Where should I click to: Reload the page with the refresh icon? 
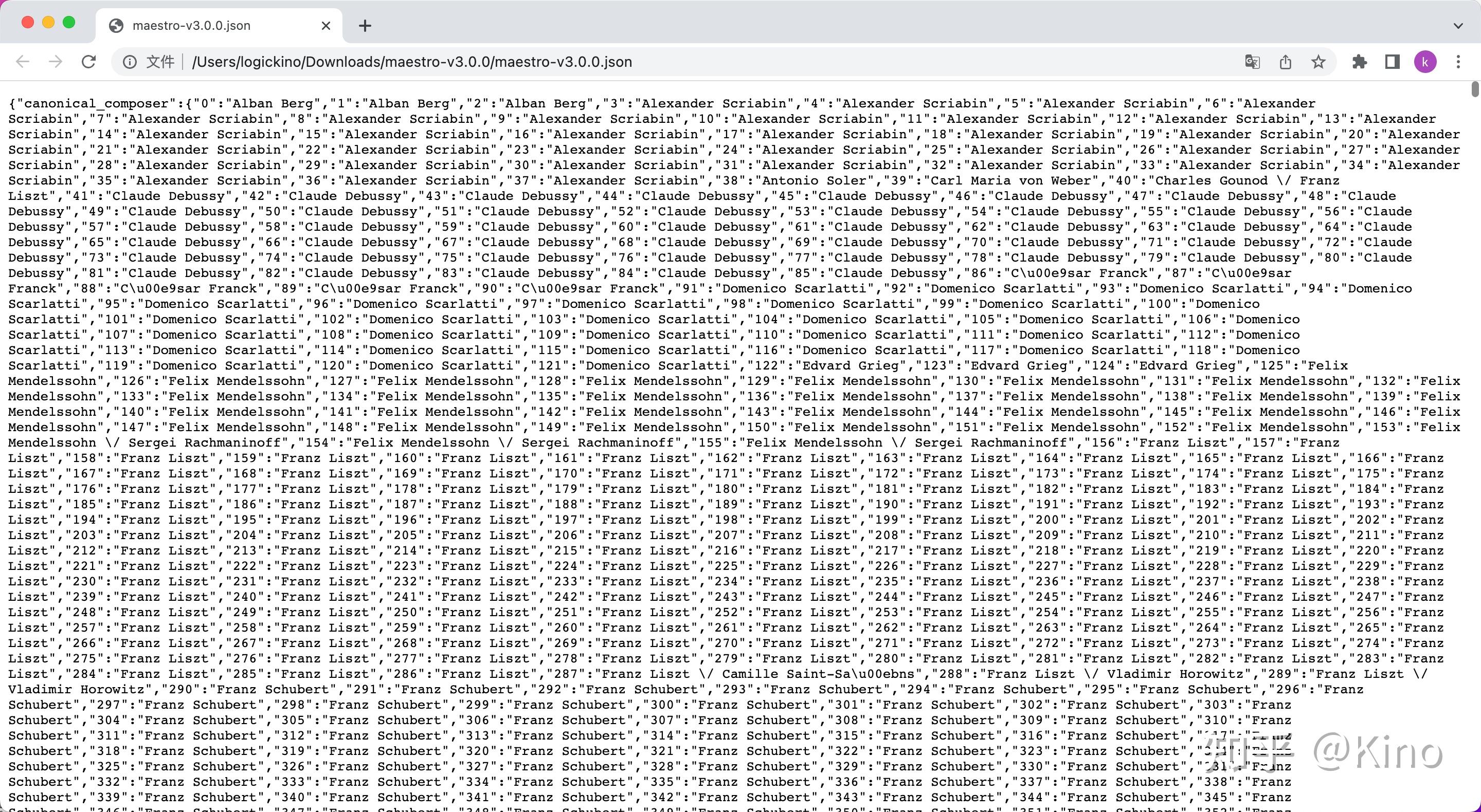click(x=89, y=62)
